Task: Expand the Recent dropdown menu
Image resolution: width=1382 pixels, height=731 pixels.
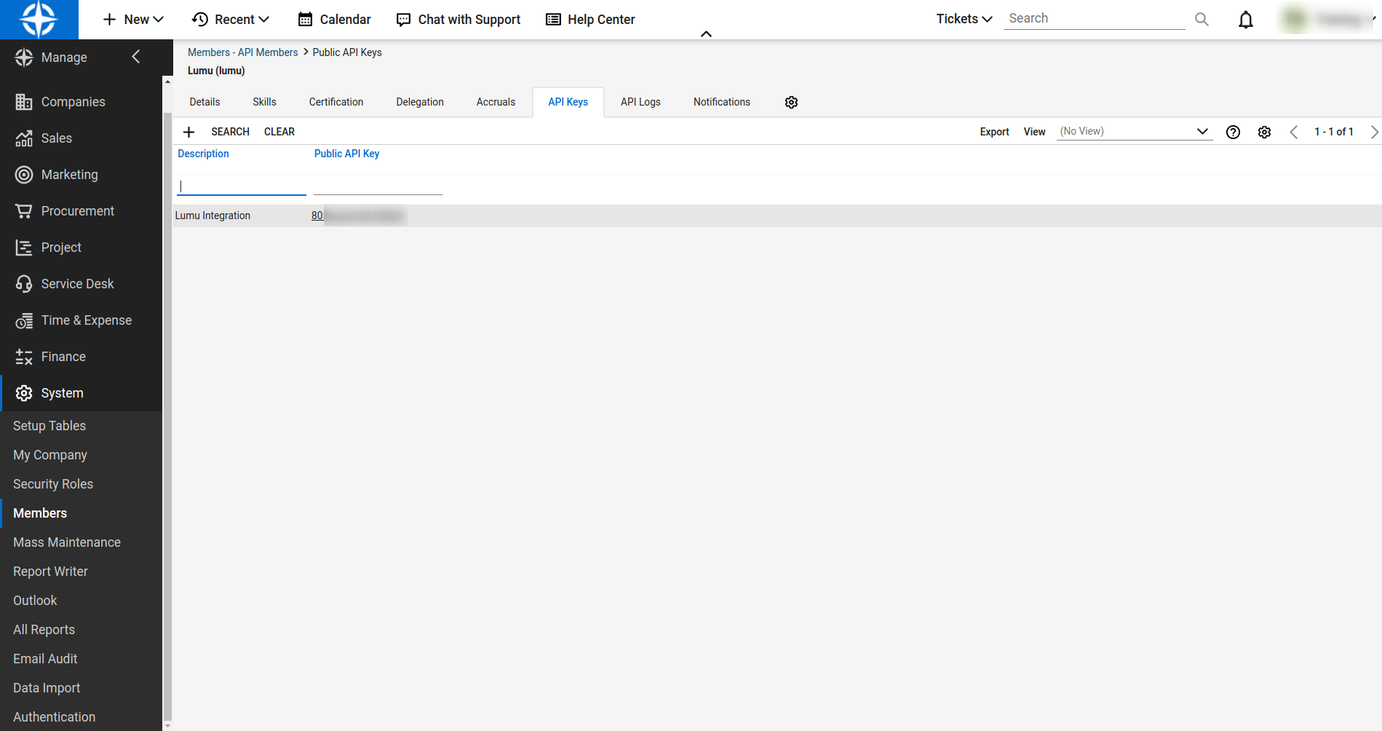Action: pos(231,19)
